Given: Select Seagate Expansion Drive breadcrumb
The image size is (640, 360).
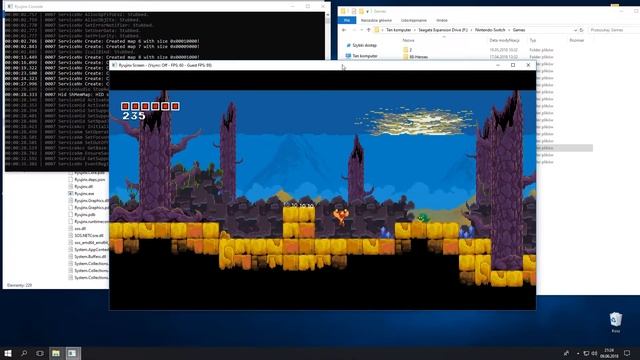Looking at the screenshot, I should click(x=443, y=30).
